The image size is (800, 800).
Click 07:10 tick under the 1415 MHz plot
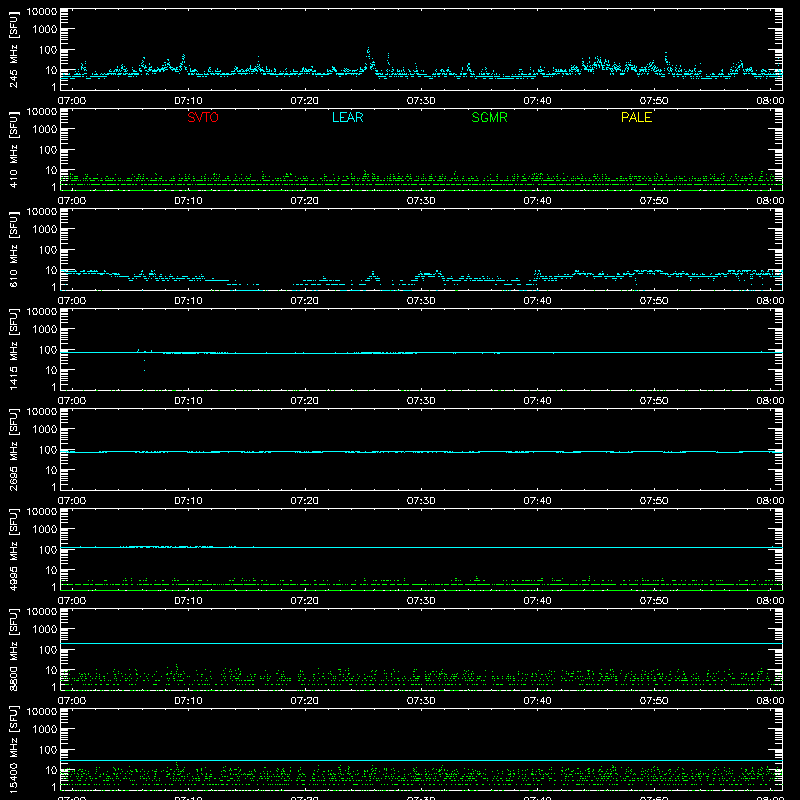point(188,401)
